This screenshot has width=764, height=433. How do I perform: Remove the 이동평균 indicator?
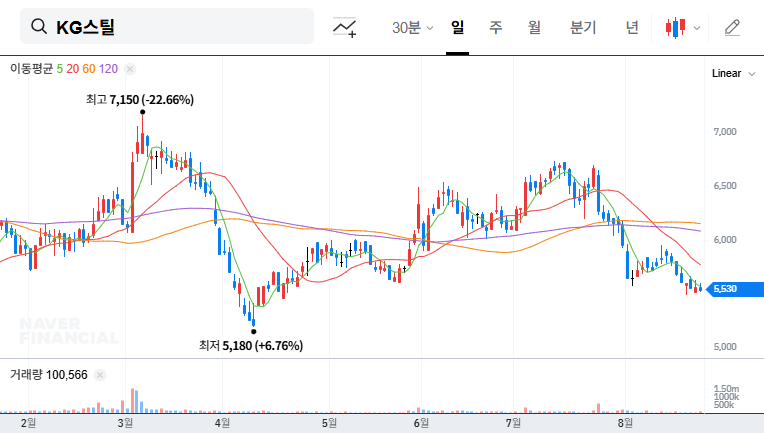(130, 69)
